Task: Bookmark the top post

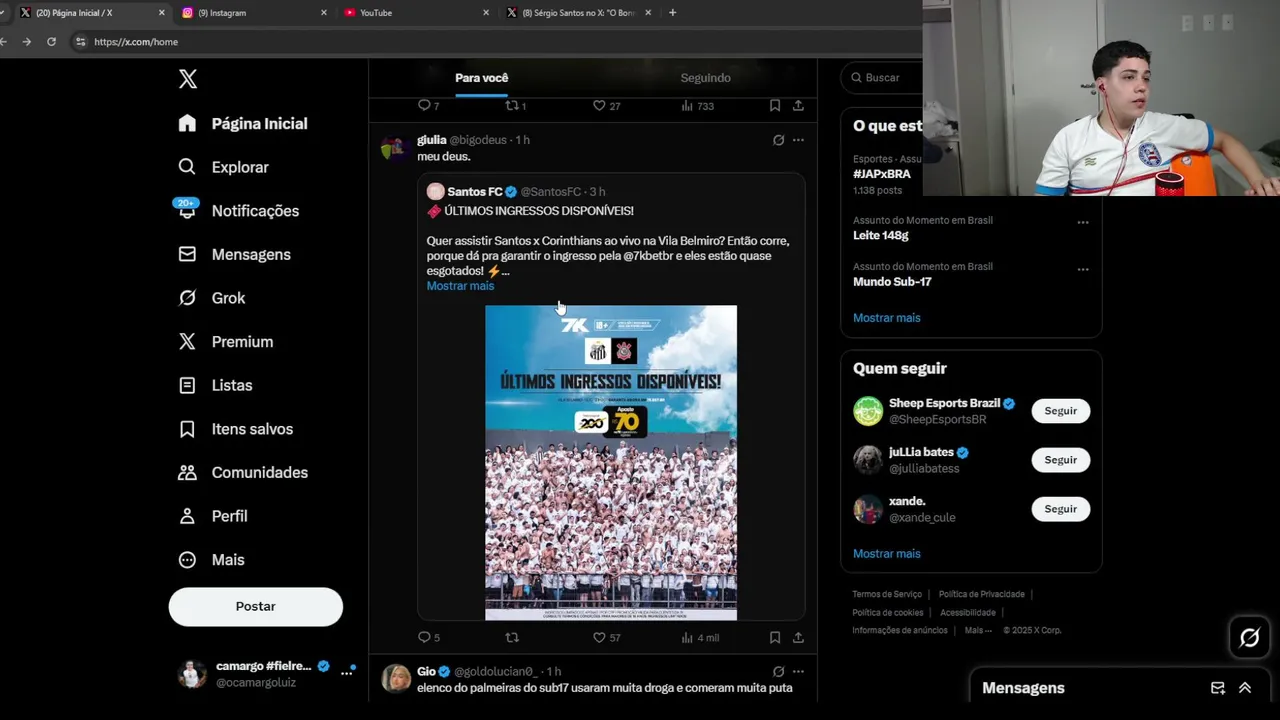Action: pyautogui.click(x=775, y=105)
